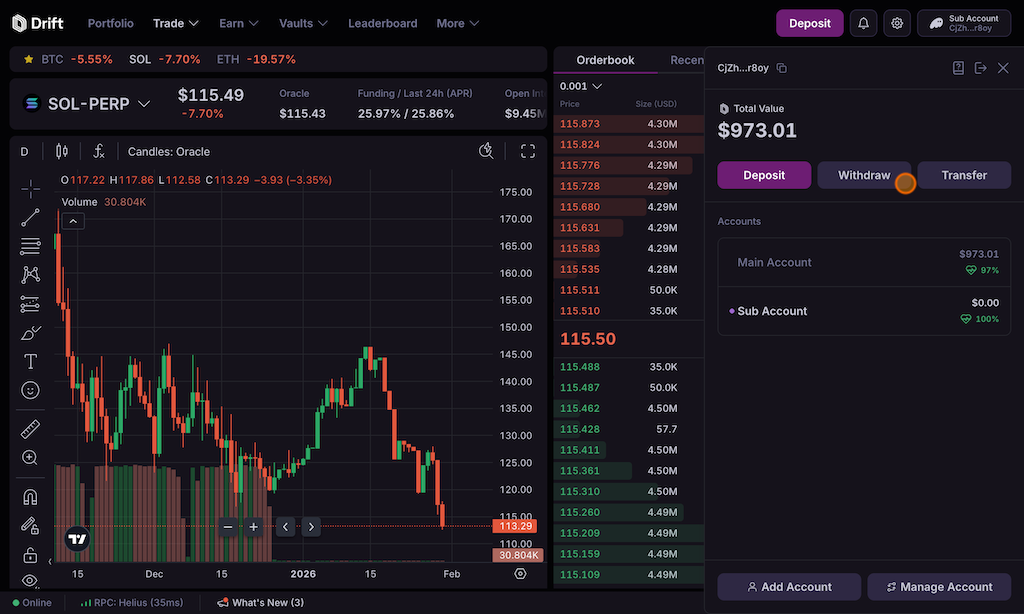Expand the Trade menu
This screenshot has height=614, width=1024.
click(x=176, y=23)
